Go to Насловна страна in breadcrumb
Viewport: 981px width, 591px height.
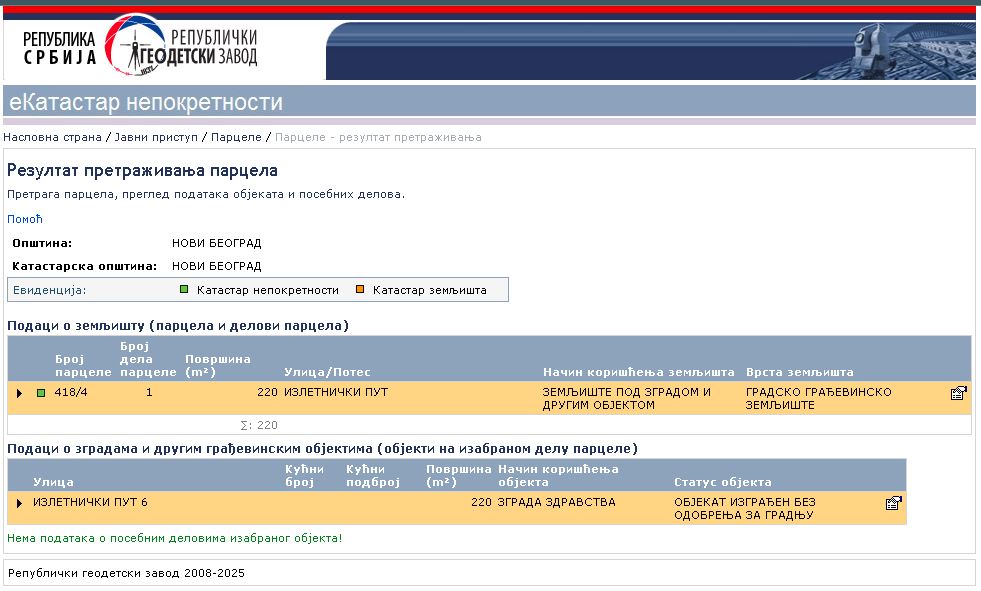[52, 137]
